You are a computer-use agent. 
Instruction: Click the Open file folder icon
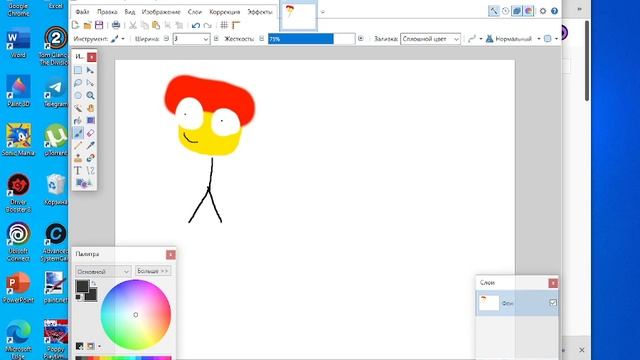(x=87, y=25)
